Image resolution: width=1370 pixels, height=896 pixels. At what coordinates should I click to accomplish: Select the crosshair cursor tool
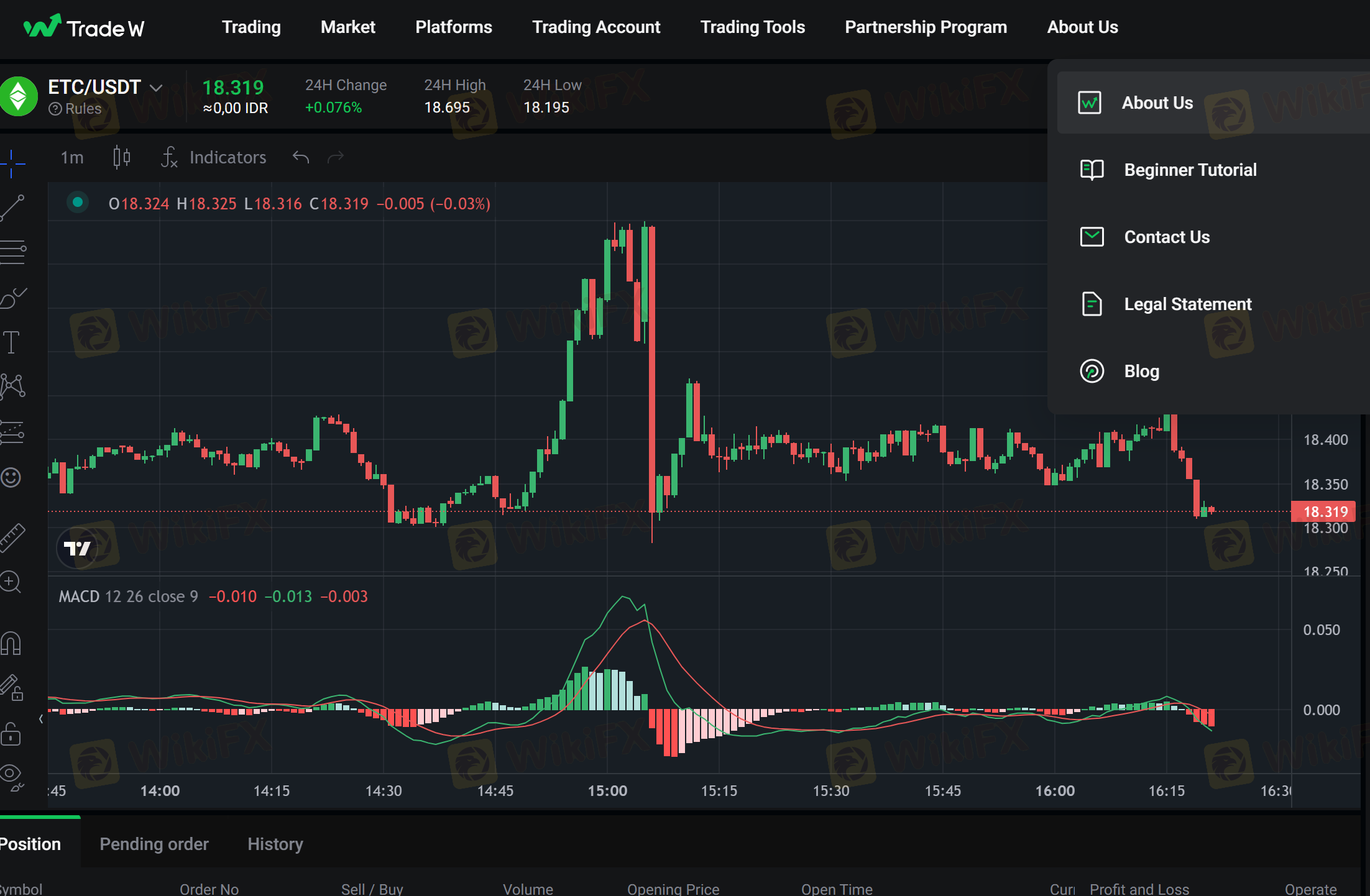pyautogui.click(x=12, y=163)
